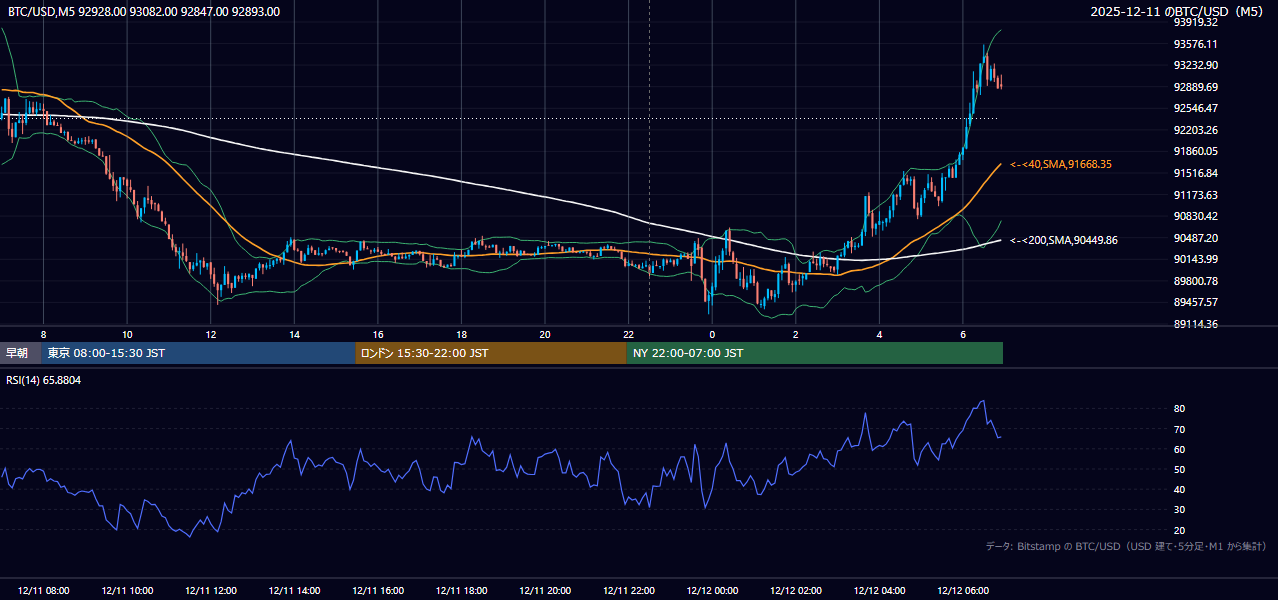Select the ロンドン 15:30-22:00 JST session bar
This screenshot has height=600, width=1278.
pyautogui.click(x=491, y=353)
